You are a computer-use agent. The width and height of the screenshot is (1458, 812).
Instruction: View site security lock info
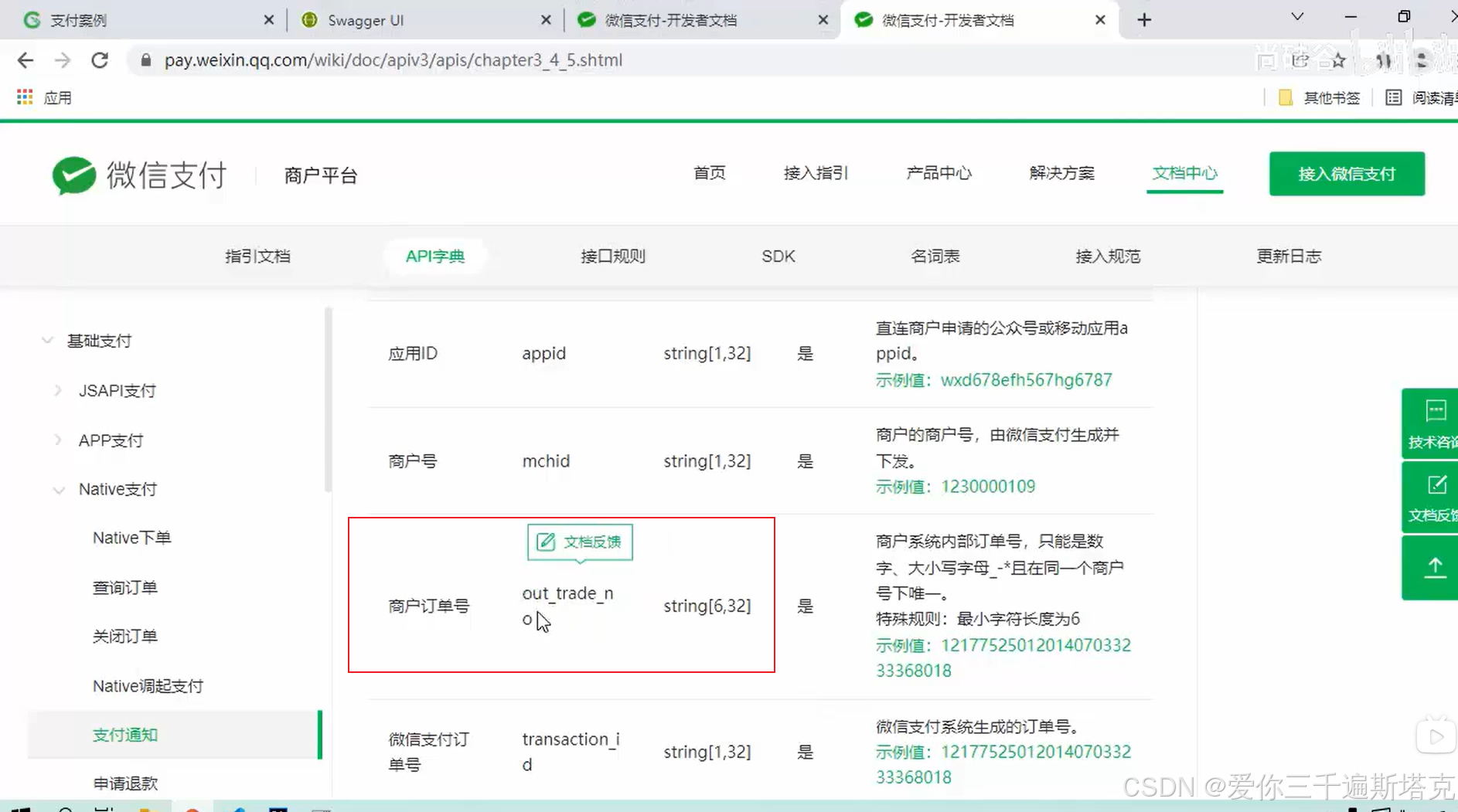pyautogui.click(x=145, y=60)
